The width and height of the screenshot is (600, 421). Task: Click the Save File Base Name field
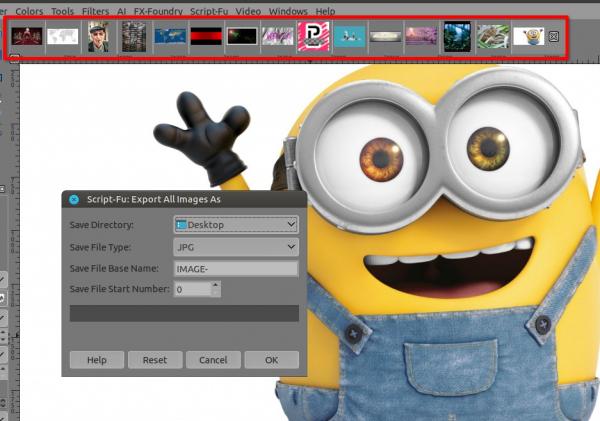coord(236,269)
